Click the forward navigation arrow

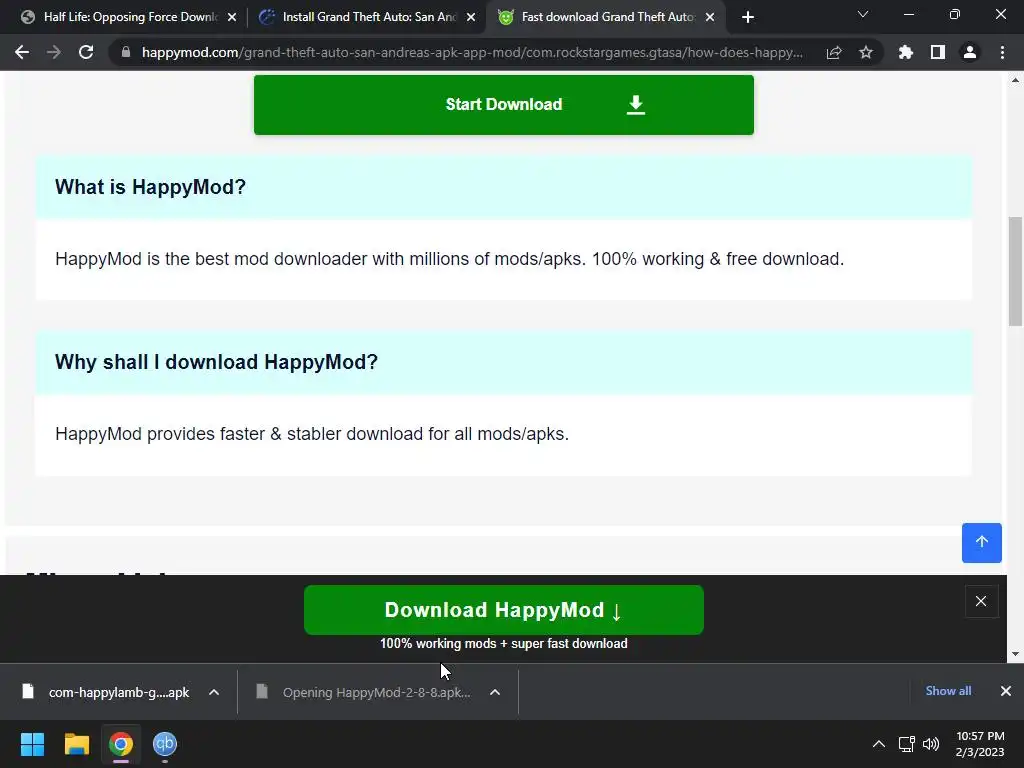coord(54,52)
